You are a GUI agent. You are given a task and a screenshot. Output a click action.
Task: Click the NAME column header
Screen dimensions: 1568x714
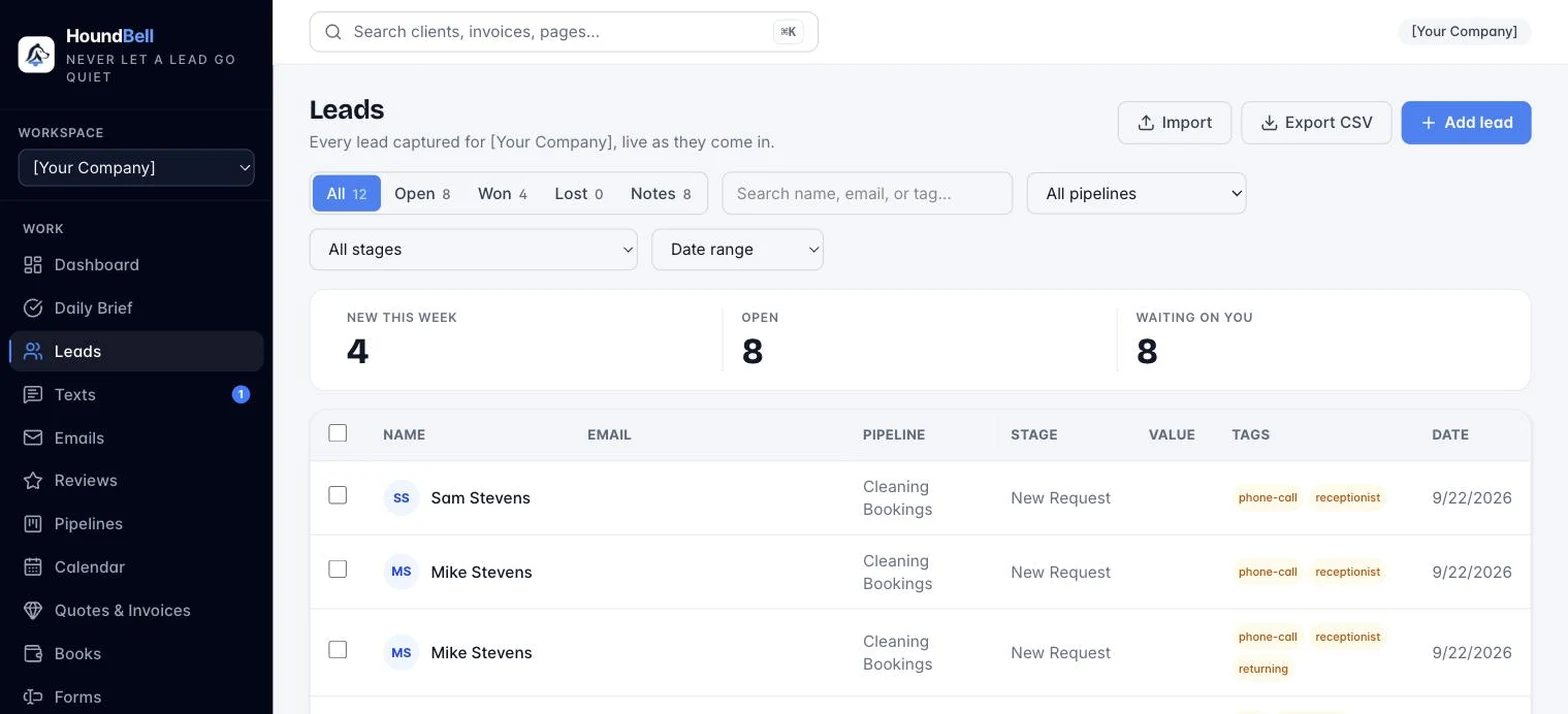point(404,435)
